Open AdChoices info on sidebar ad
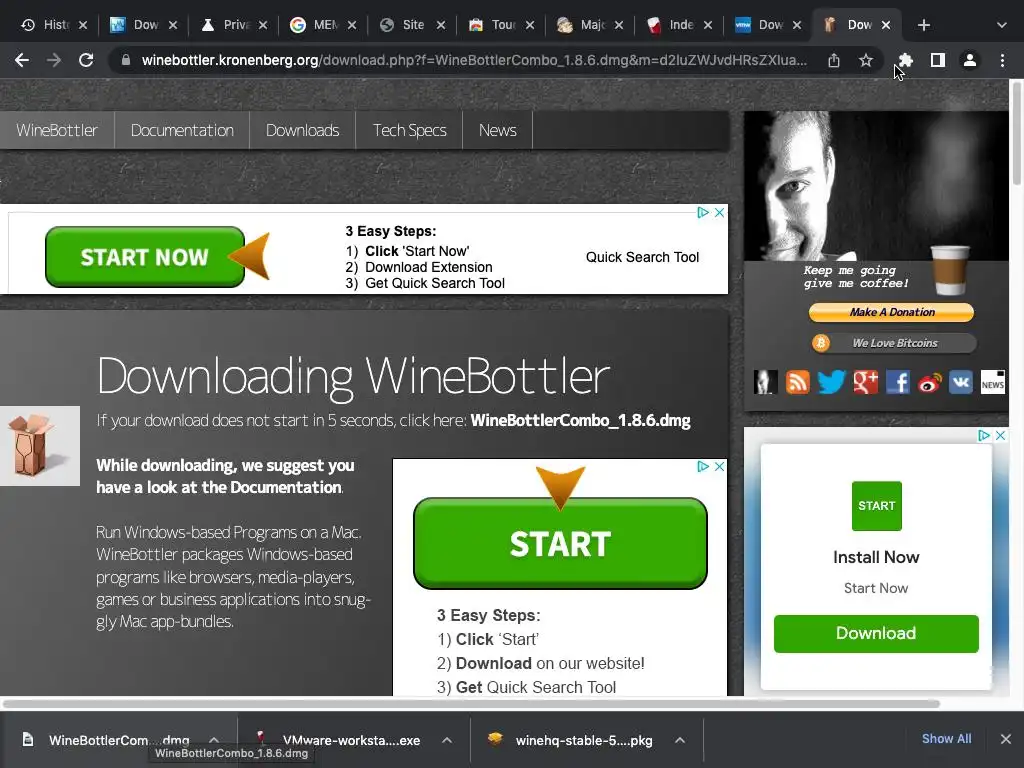Screen dimensions: 1024x768 pos(984,436)
